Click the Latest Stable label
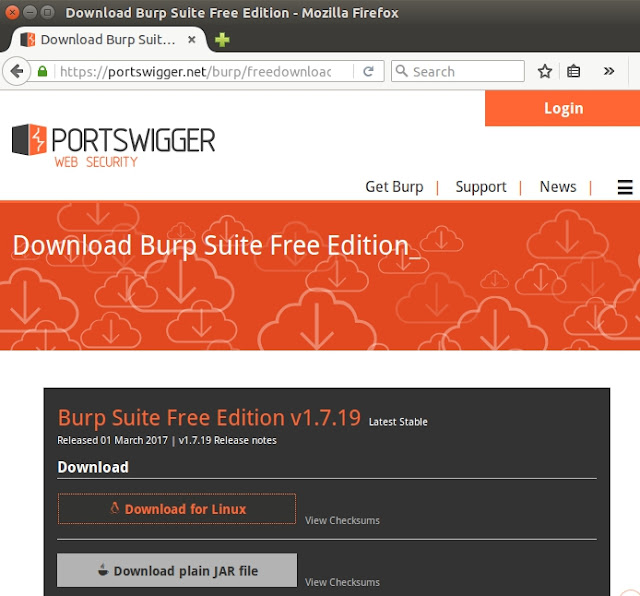The height and width of the screenshot is (596, 640). [x=398, y=422]
